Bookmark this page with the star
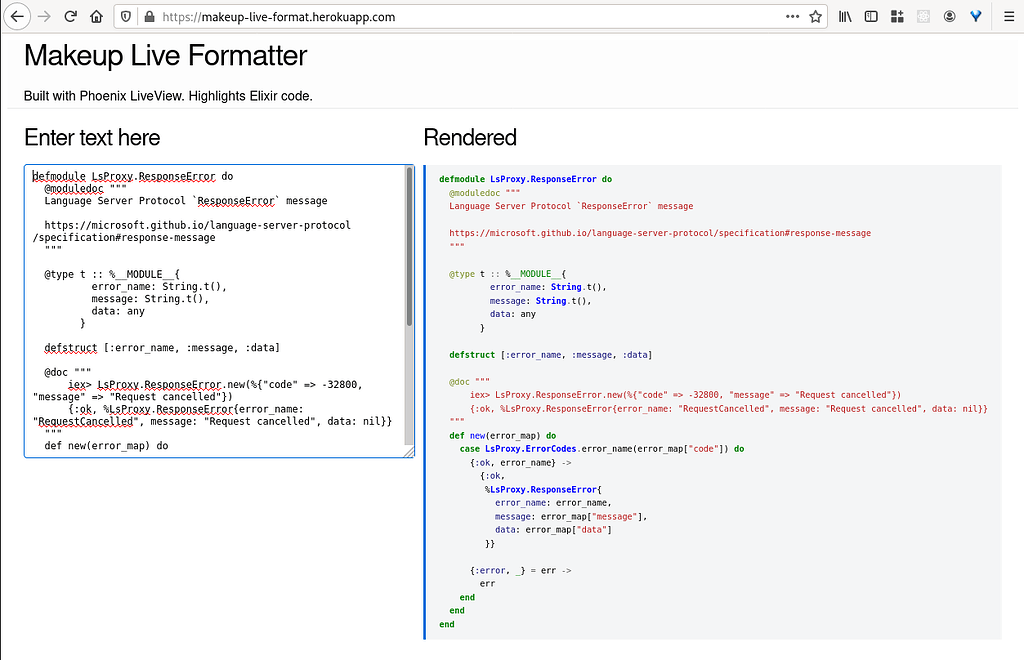The image size is (1024, 660). tap(815, 16)
